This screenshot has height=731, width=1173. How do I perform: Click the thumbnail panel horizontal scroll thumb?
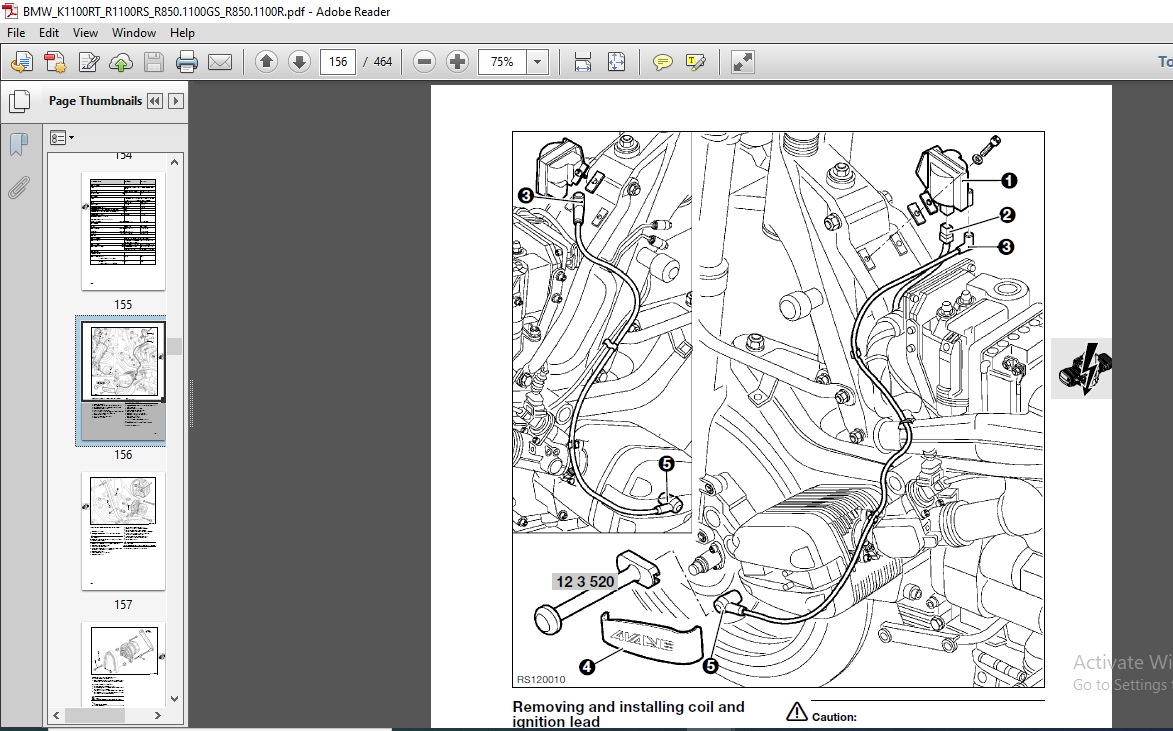click(94, 715)
